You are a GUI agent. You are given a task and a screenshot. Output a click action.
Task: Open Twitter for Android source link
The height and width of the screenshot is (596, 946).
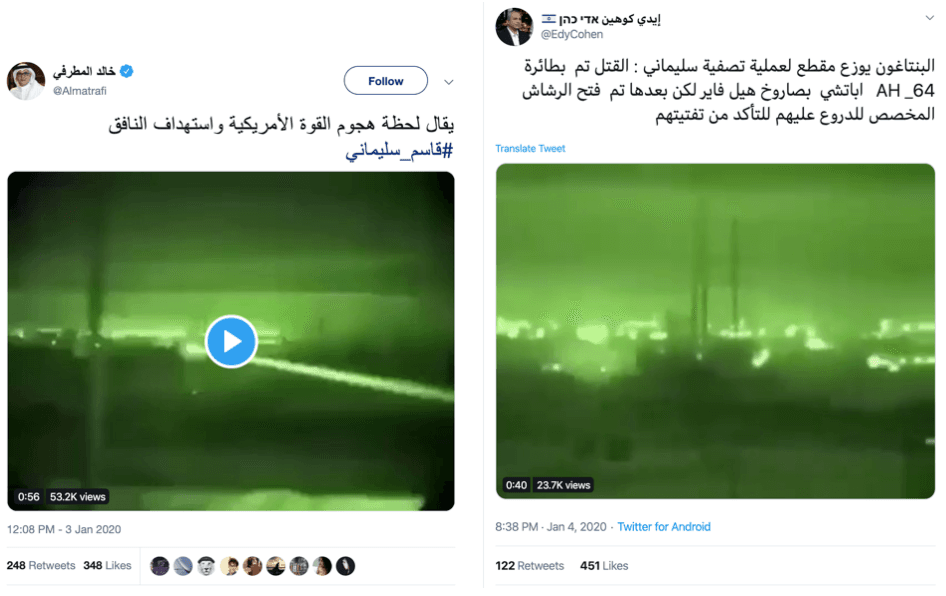point(664,527)
